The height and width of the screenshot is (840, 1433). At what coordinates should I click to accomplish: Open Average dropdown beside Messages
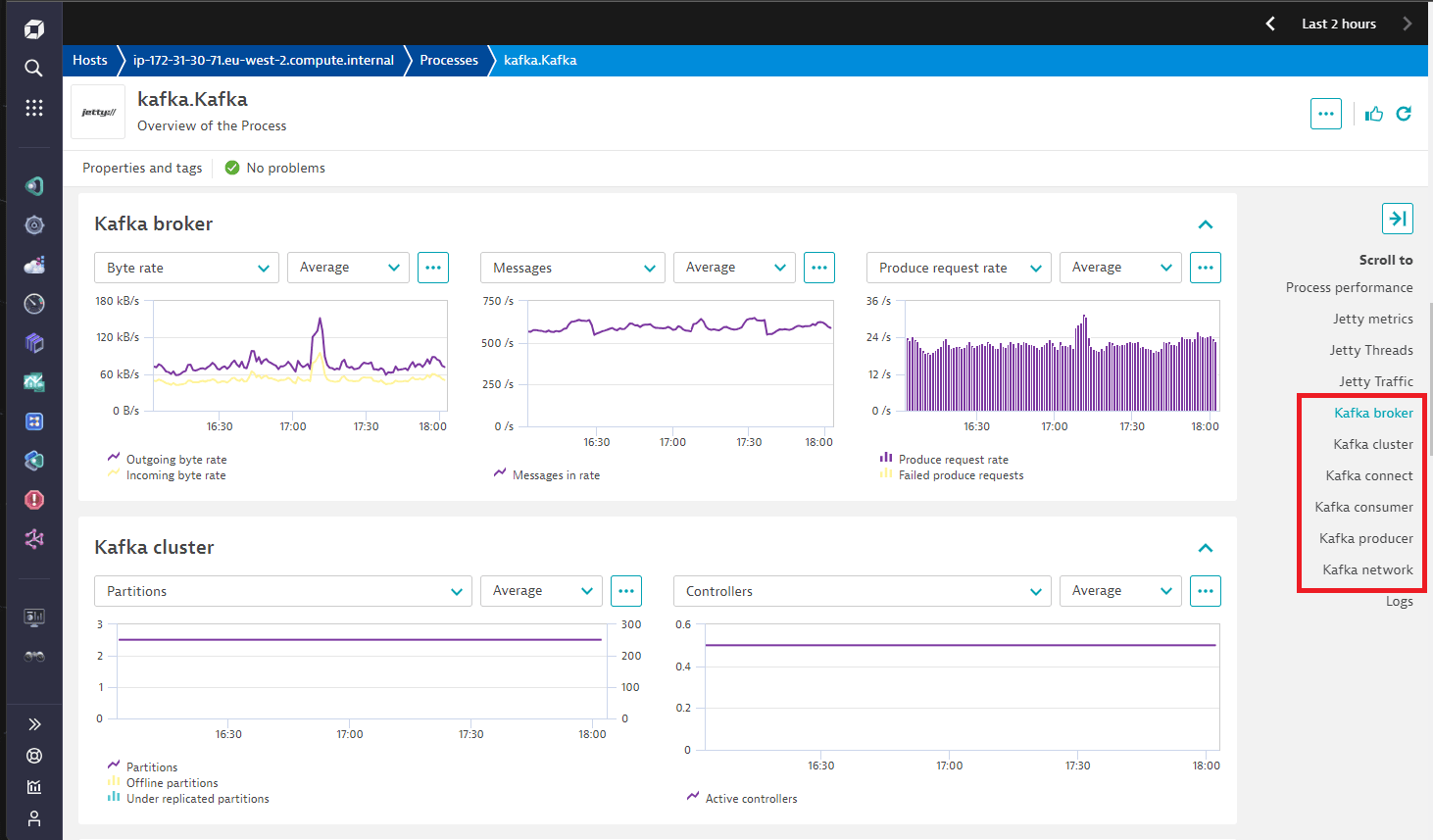(734, 268)
